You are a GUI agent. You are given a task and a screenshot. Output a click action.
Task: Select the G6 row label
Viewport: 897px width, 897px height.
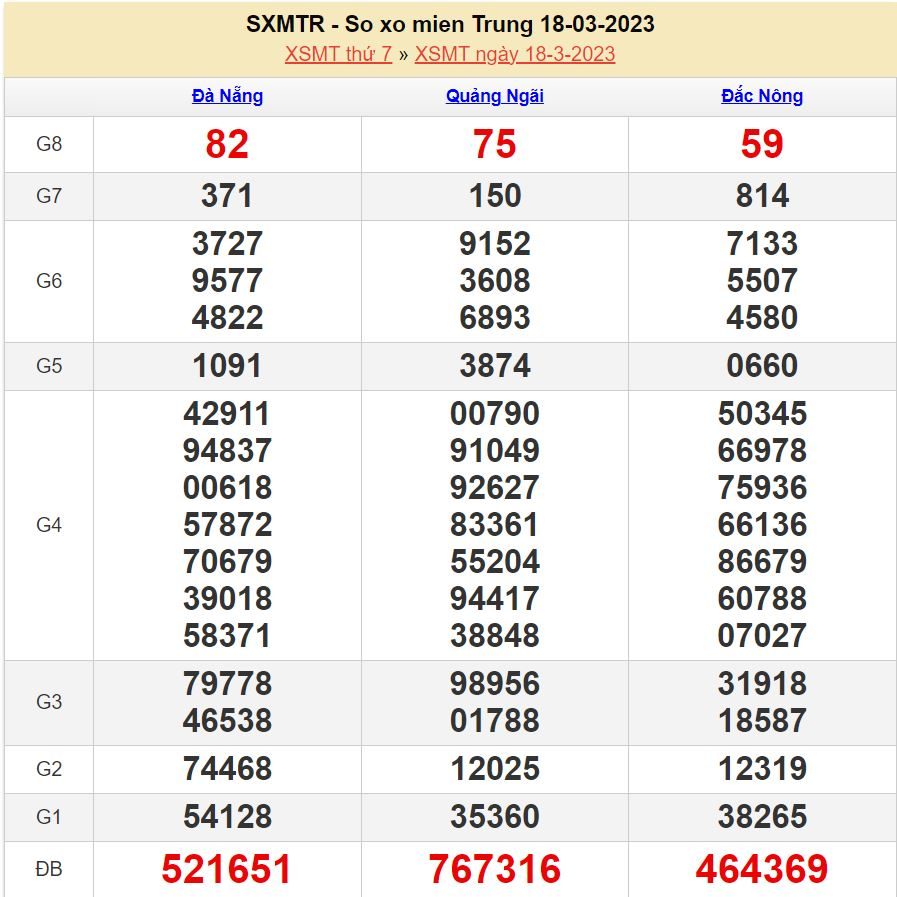(49, 281)
